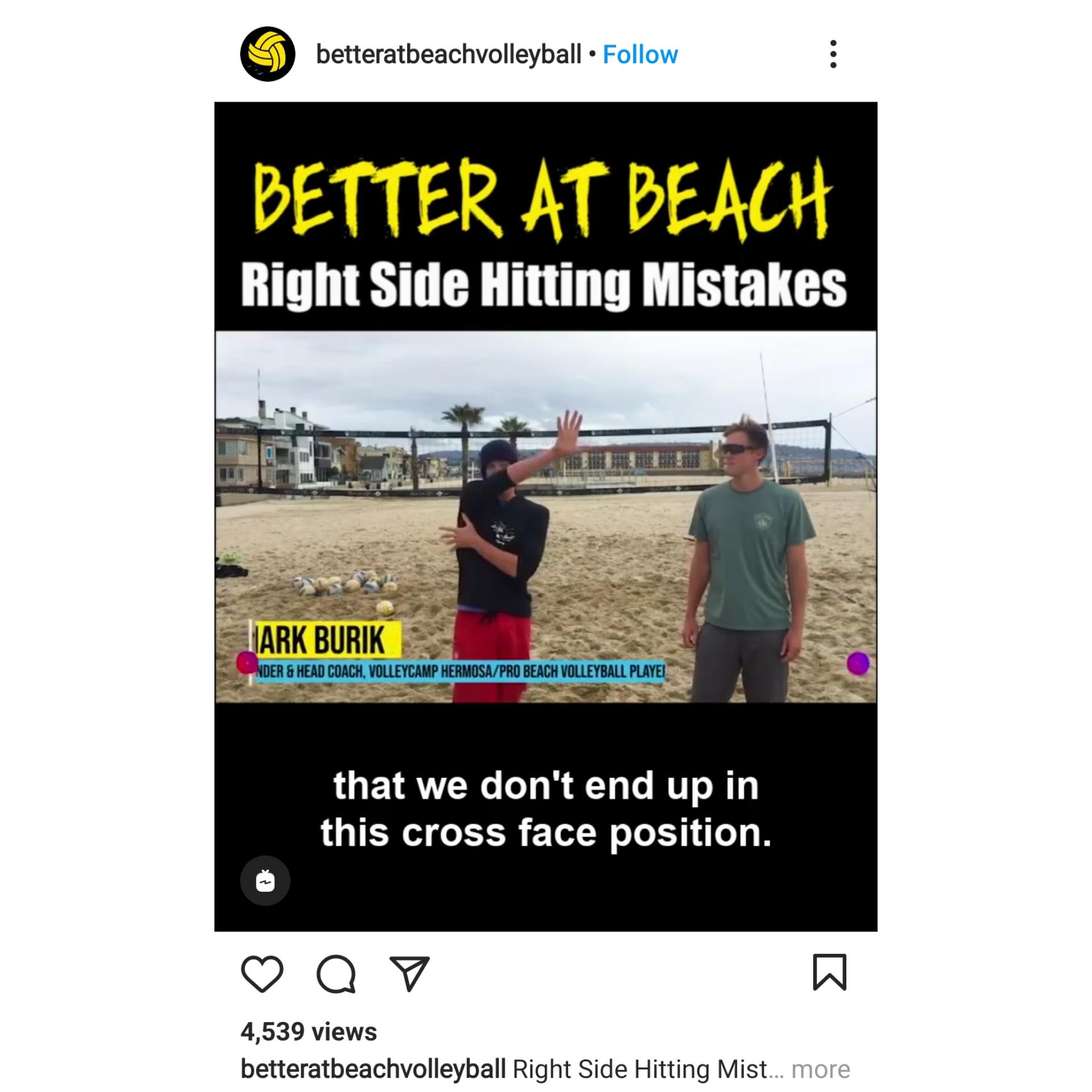
Task: Click the purple dot on video right
Action: point(858,663)
